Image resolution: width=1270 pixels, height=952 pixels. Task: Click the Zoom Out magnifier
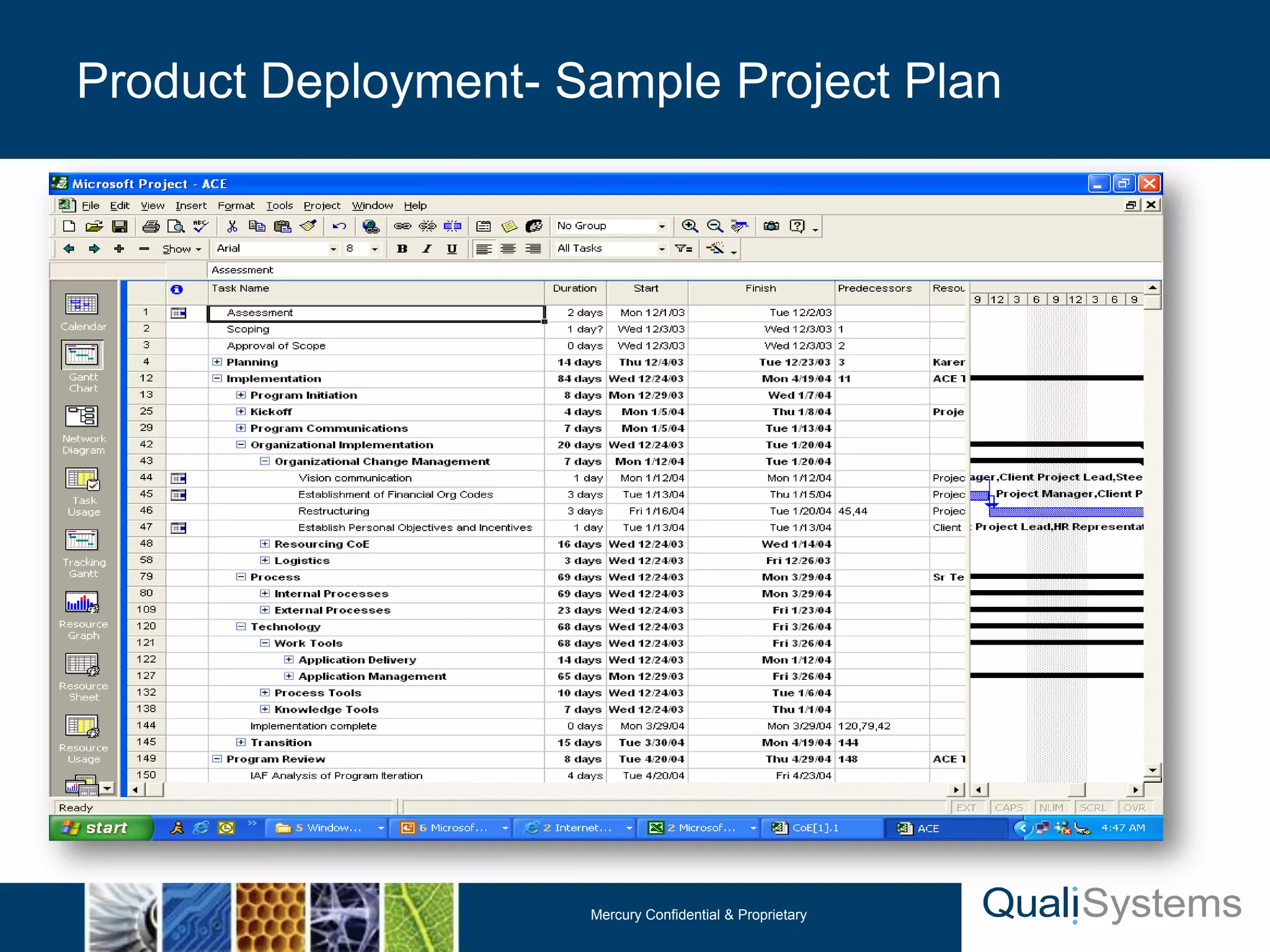pos(715,226)
